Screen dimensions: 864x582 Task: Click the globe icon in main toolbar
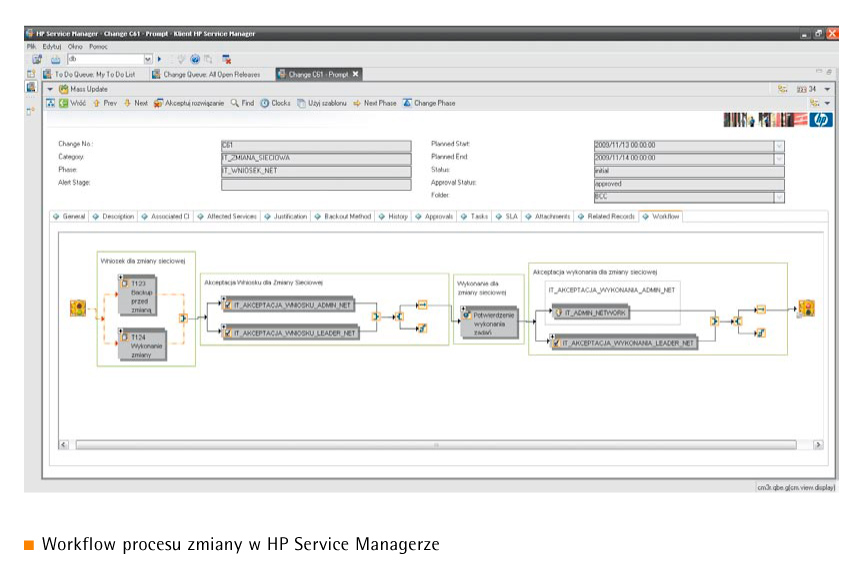(x=195, y=59)
